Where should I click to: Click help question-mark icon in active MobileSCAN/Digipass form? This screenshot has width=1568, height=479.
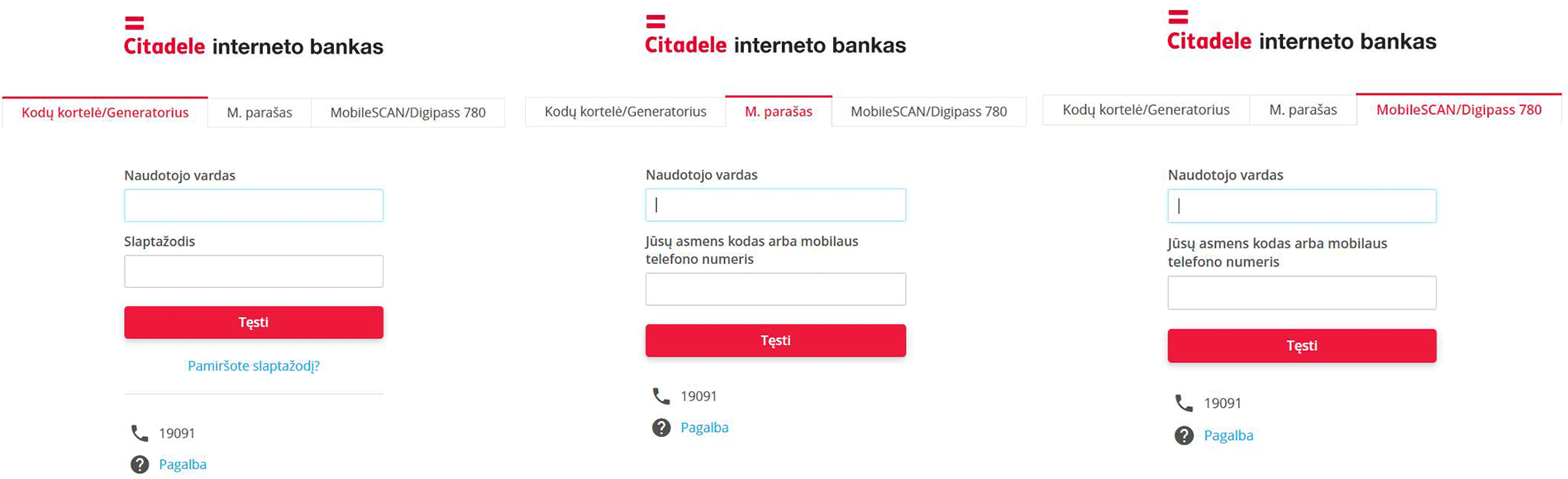pyautogui.click(x=1184, y=436)
